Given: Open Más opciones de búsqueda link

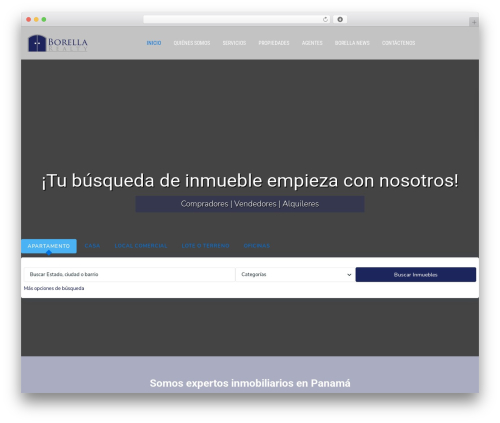Looking at the screenshot, I should pyautogui.click(x=54, y=288).
